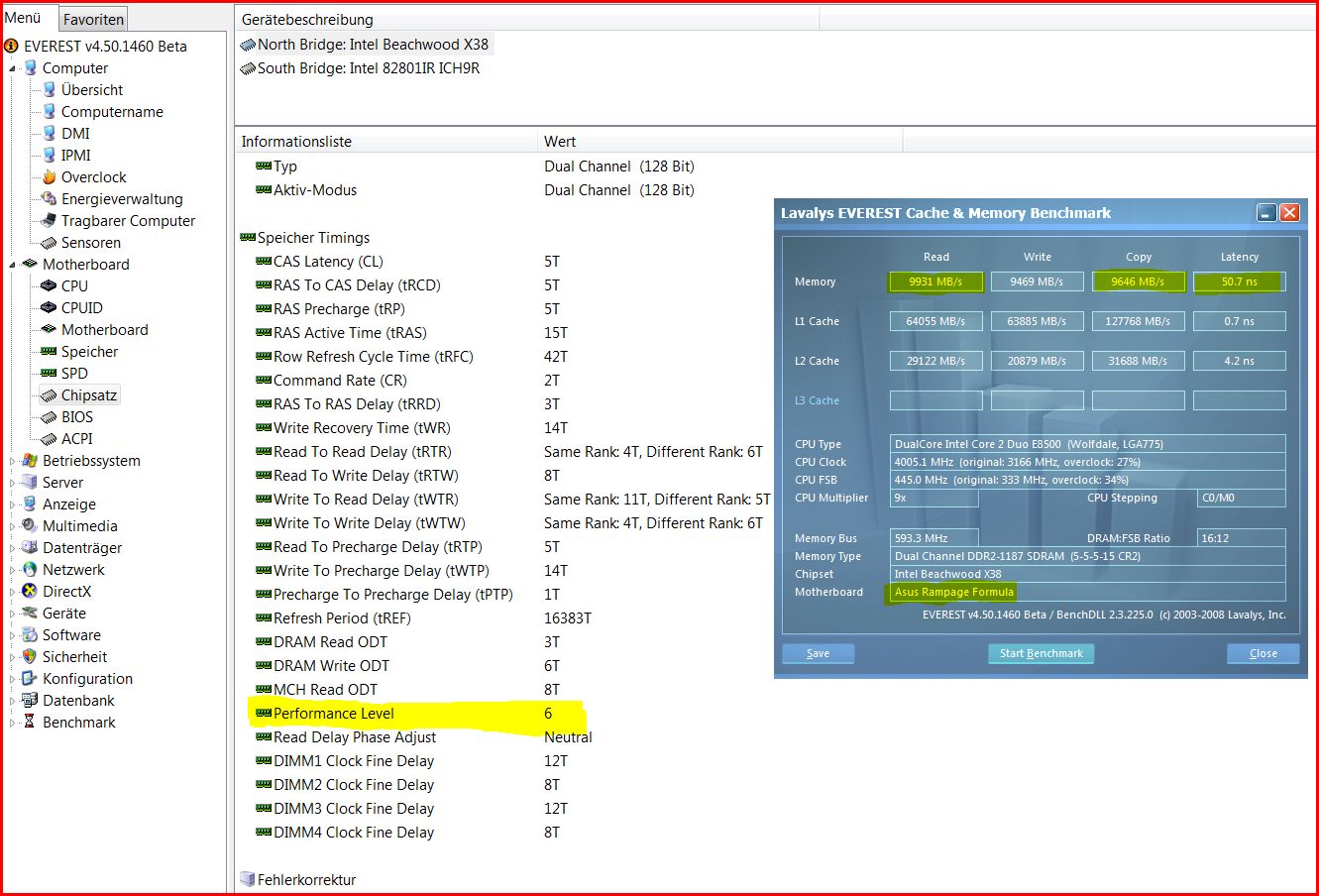The width and height of the screenshot is (1319, 896).
Task: Expand the Anzeige node
Action: (13, 504)
